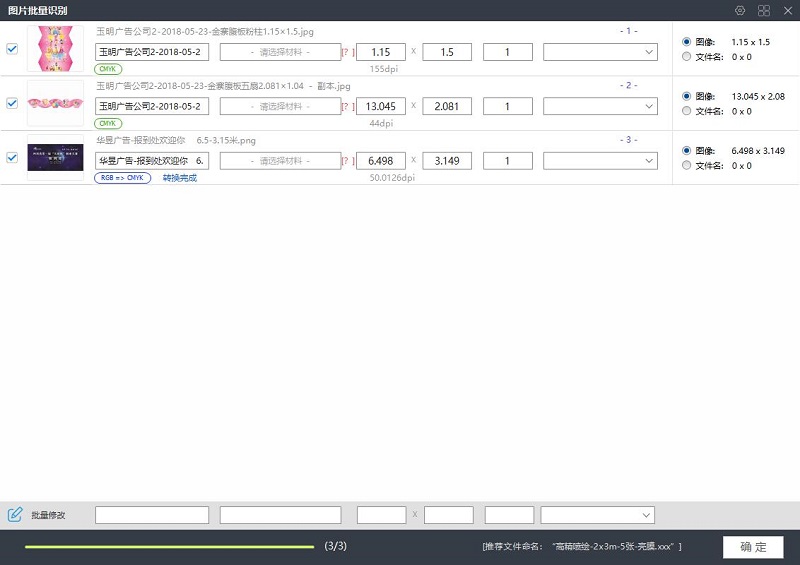
Task: Uncheck the first image row checkbox
Action: tap(12, 48)
